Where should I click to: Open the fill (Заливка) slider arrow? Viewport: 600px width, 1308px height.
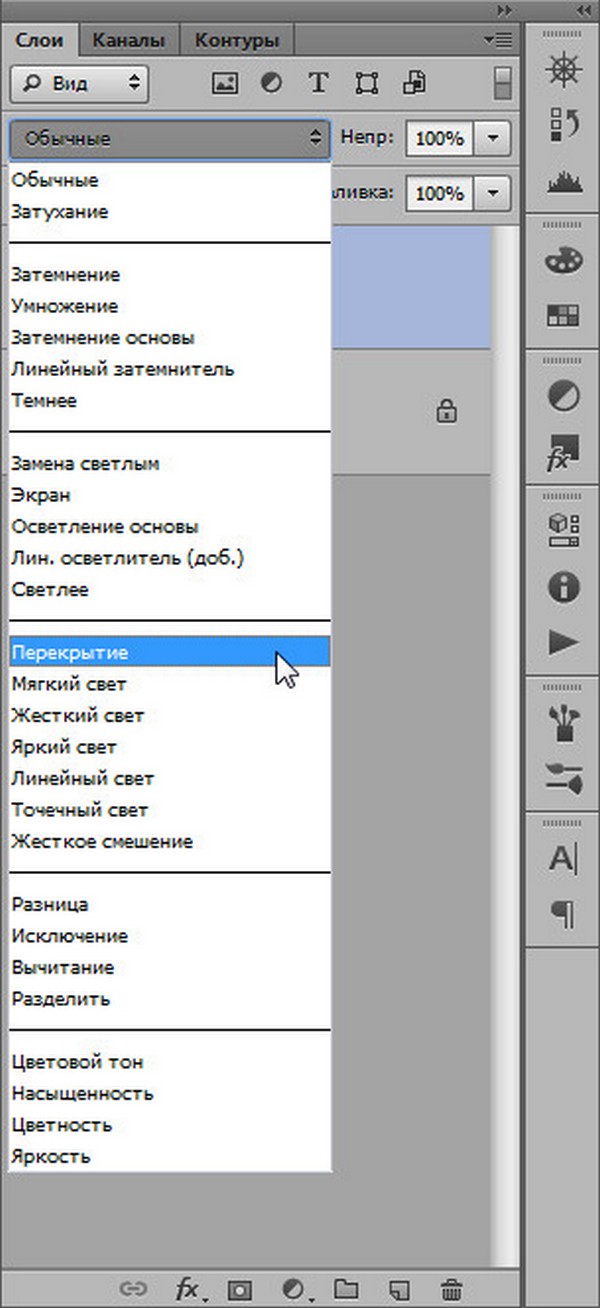[x=492, y=193]
